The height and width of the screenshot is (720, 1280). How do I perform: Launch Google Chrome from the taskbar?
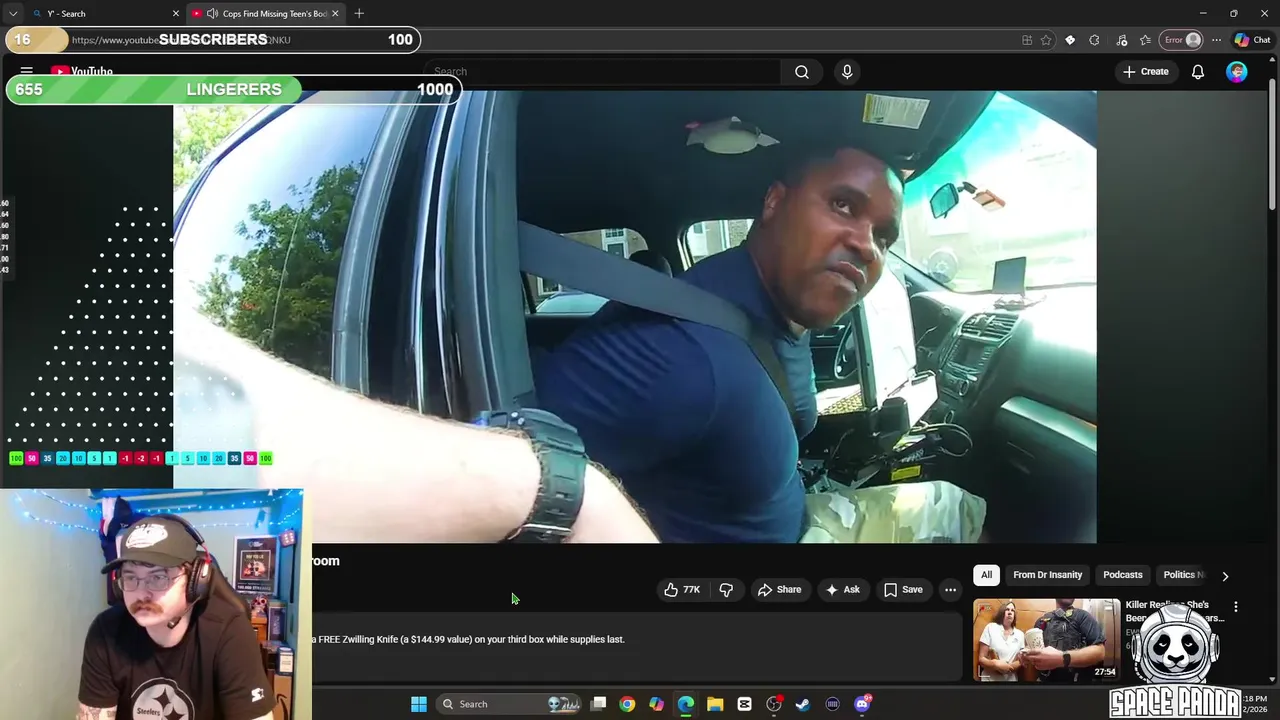(627, 704)
